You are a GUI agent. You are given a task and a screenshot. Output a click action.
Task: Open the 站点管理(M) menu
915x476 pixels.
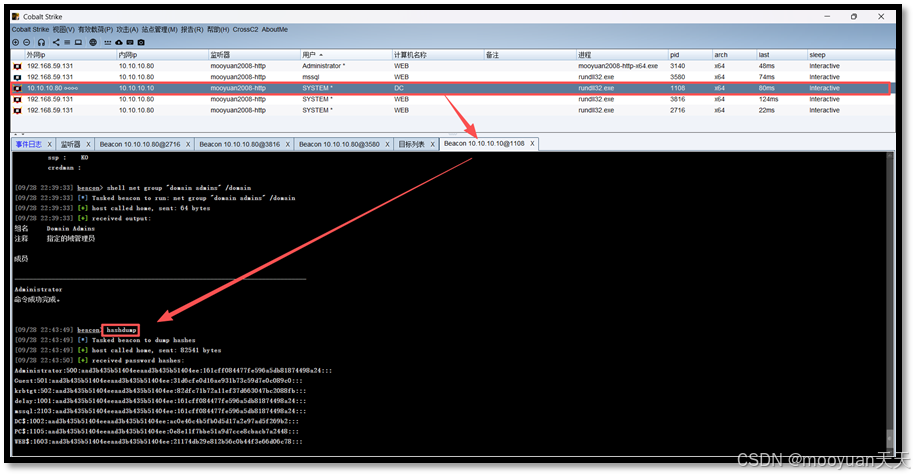tap(160, 30)
